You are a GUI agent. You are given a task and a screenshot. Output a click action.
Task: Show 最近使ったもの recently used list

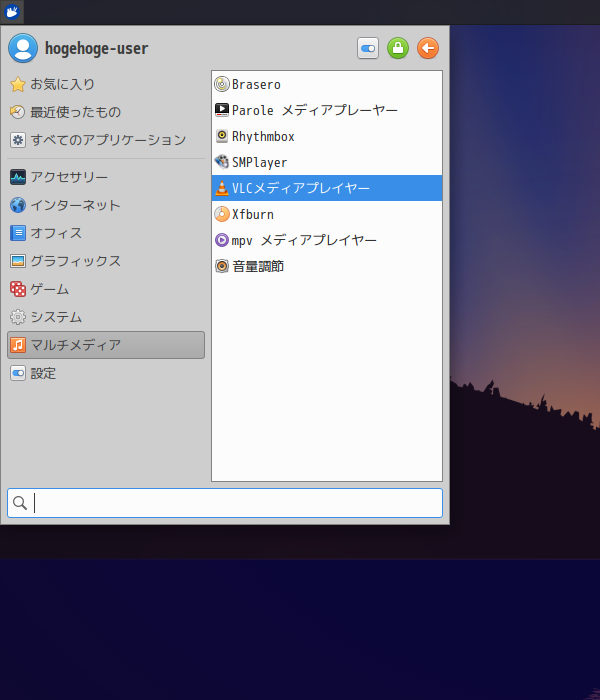[x=106, y=112]
